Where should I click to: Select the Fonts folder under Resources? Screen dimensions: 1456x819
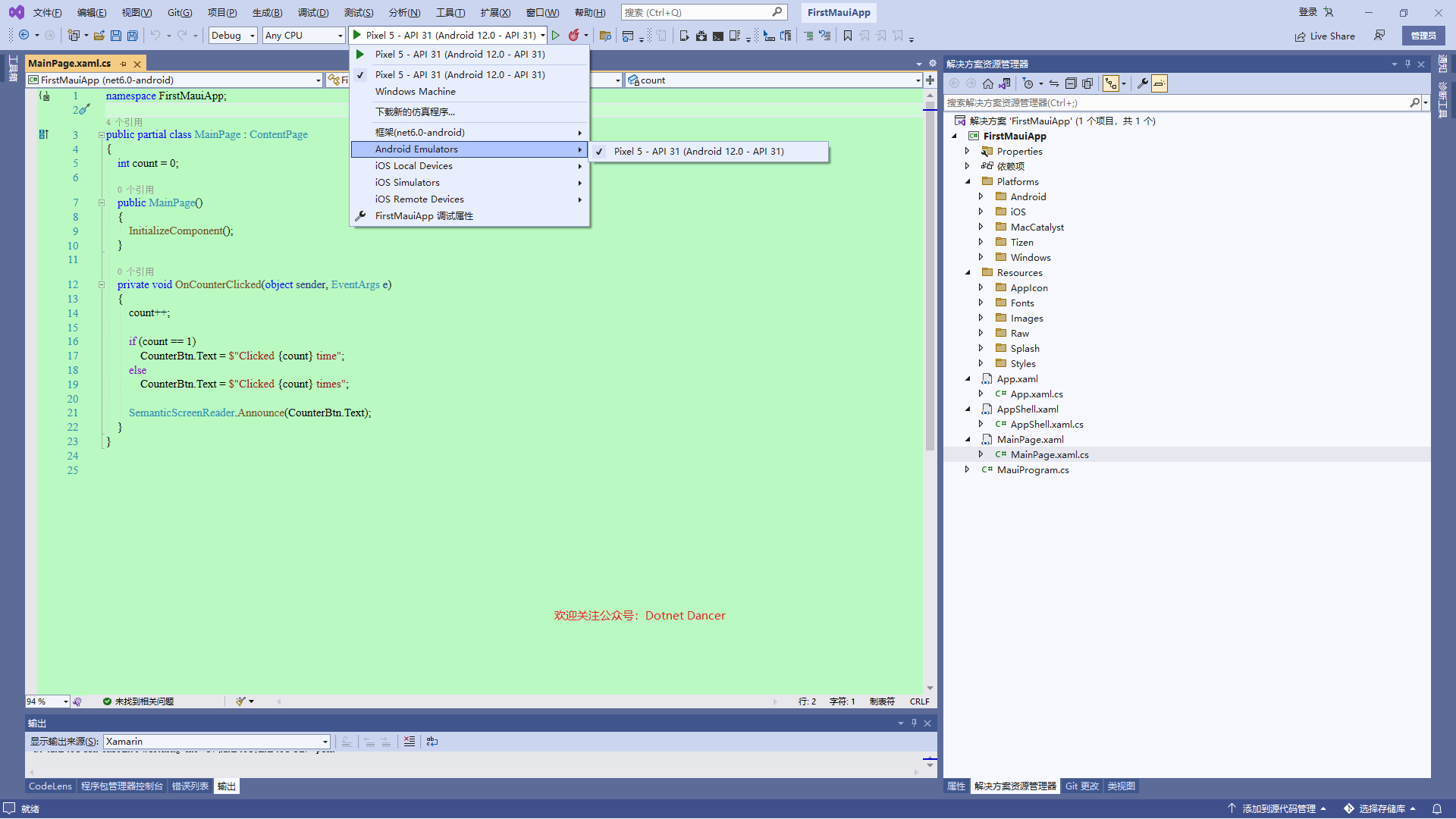(x=1021, y=303)
